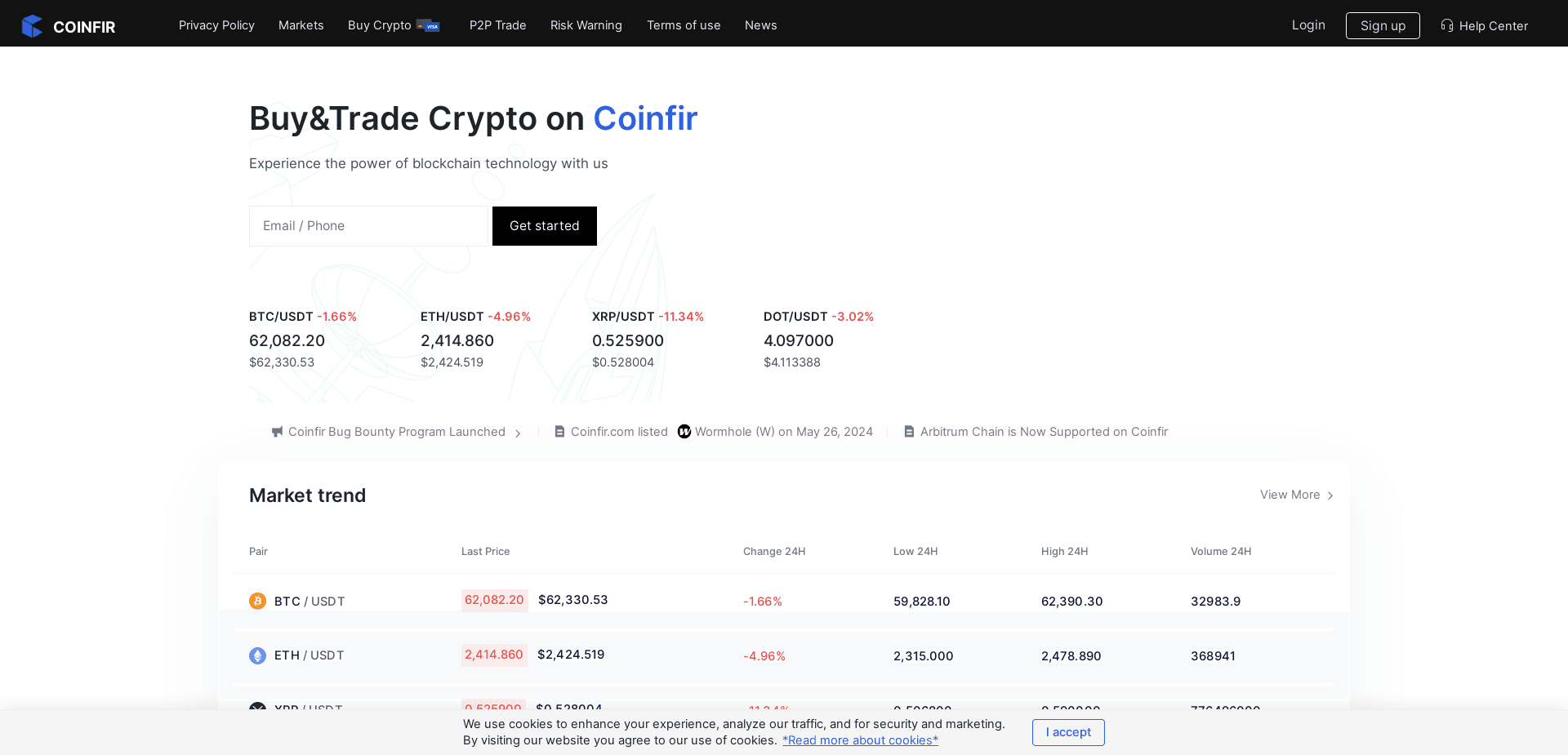Viewport: 1568px width, 755px height.
Task: Click the Sign up button
Action: click(1383, 25)
